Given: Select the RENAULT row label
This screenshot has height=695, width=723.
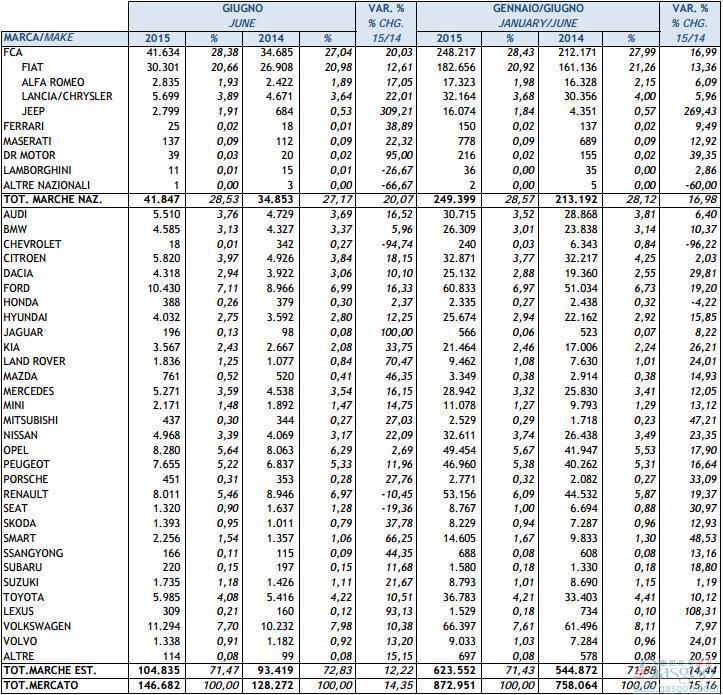Looking at the screenshot, I should pos(25,494).
